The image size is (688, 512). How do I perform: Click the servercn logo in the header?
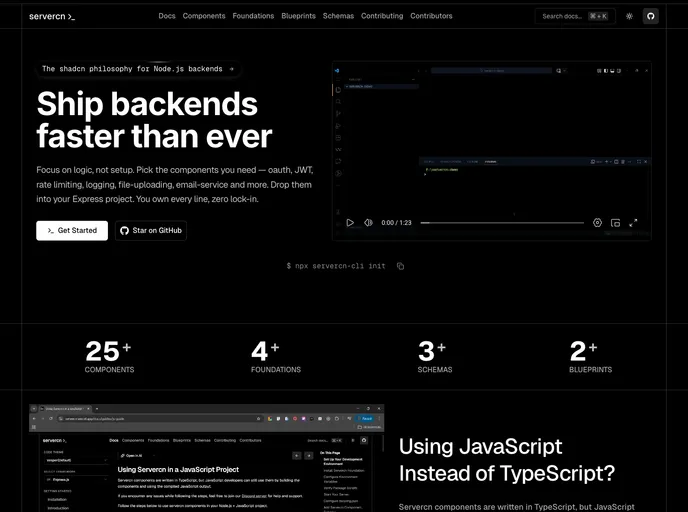click(x=52, y=16)
